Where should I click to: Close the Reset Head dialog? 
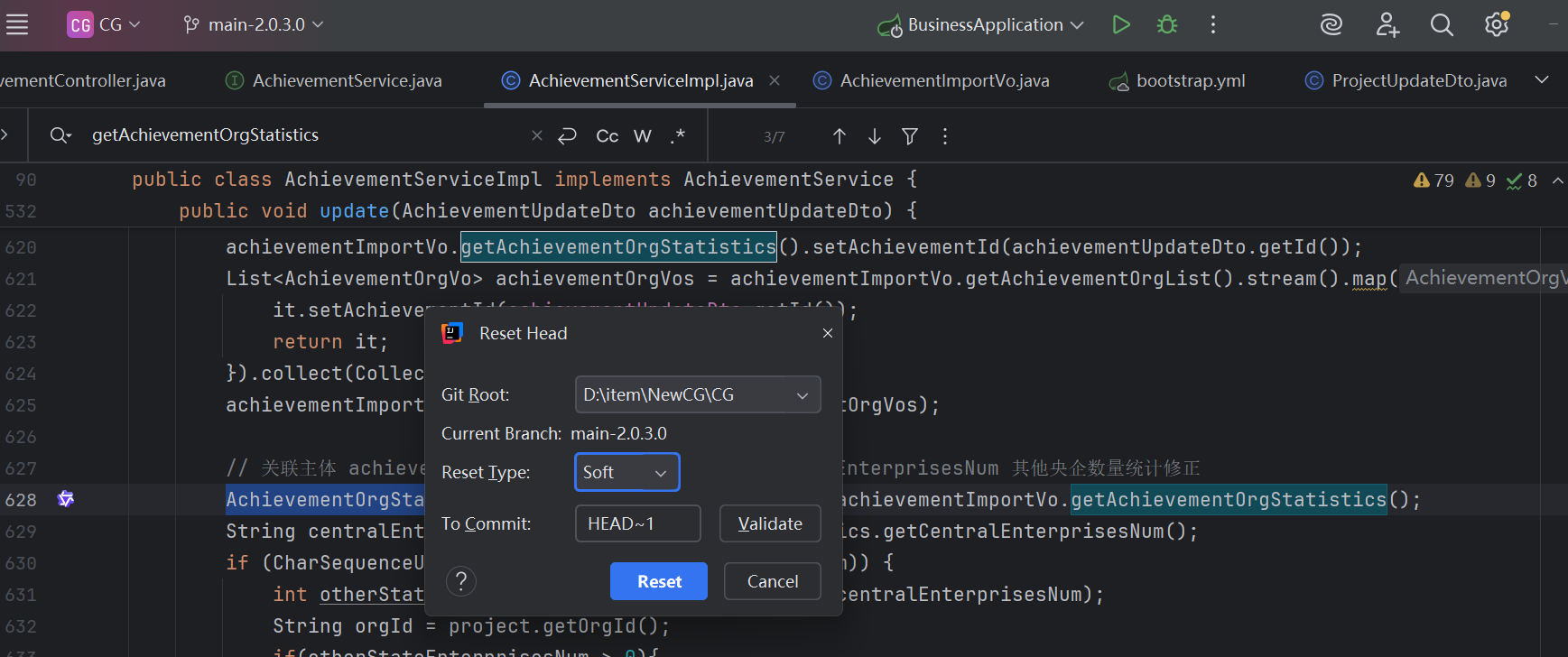pos(828,333)
